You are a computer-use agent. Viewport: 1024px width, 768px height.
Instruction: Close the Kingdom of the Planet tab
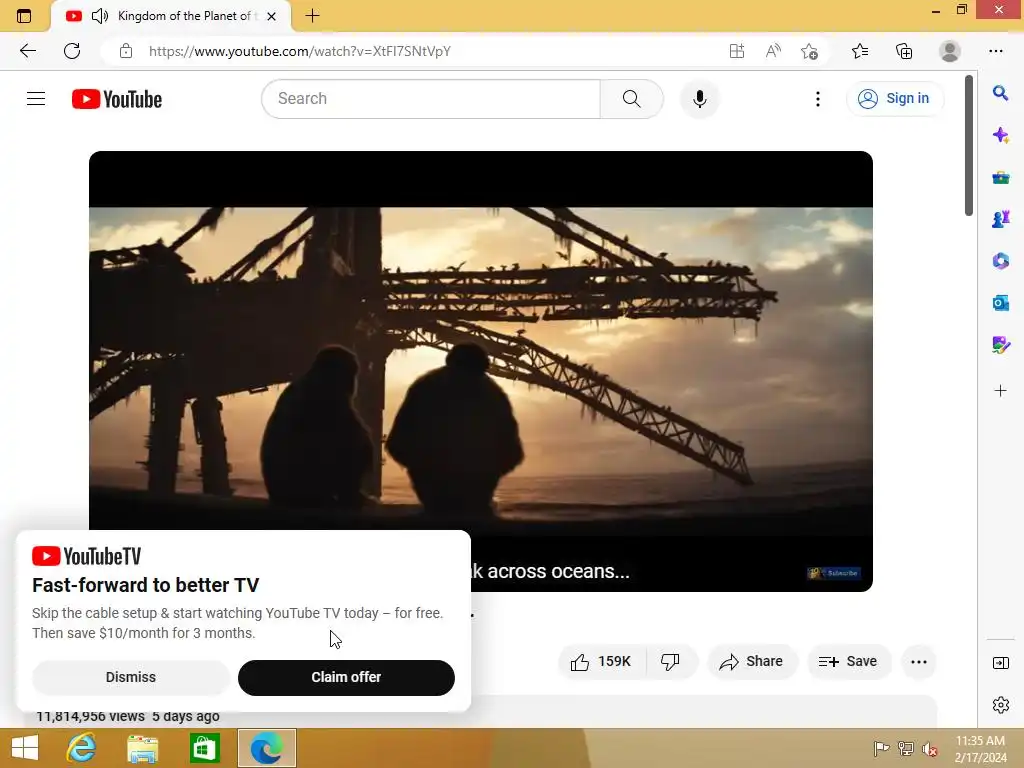coord(272,16)
